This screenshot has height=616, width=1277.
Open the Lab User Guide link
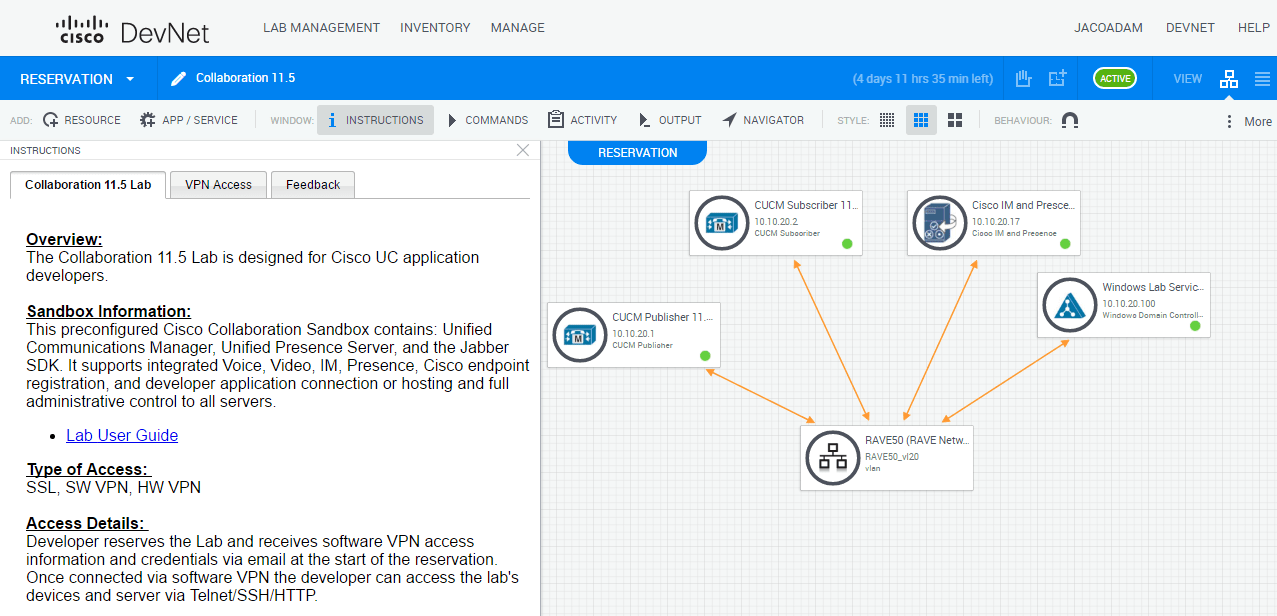(121, 435)
